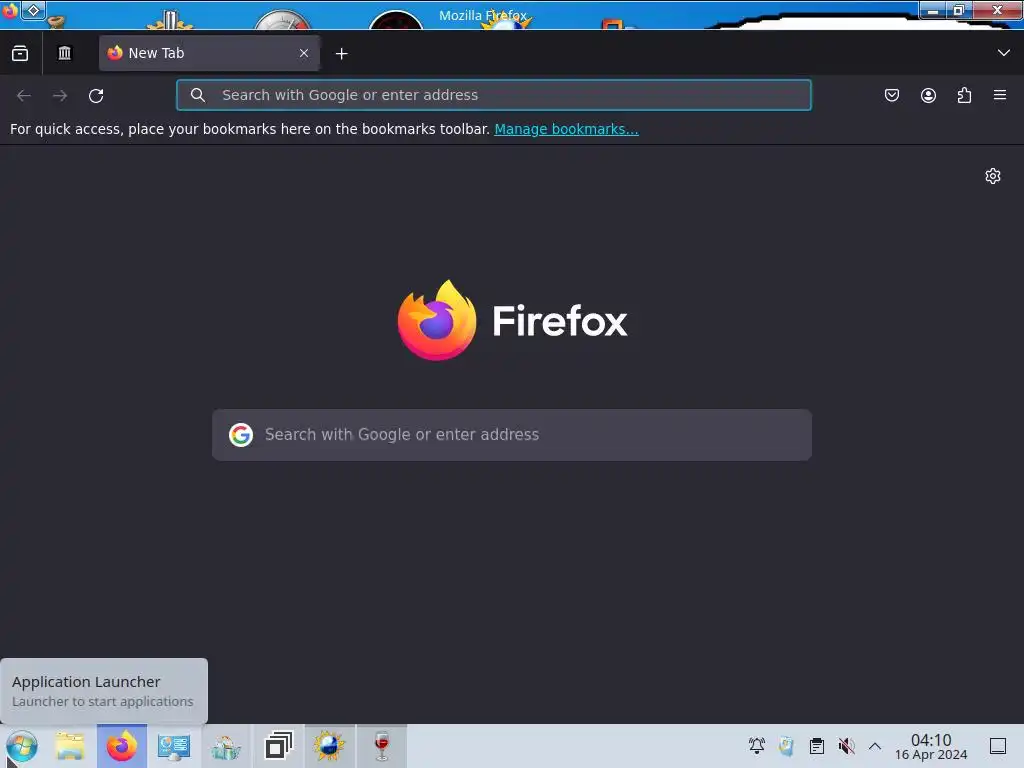
Task: Click the show desktop button
Action: click(x=998, y=746)
